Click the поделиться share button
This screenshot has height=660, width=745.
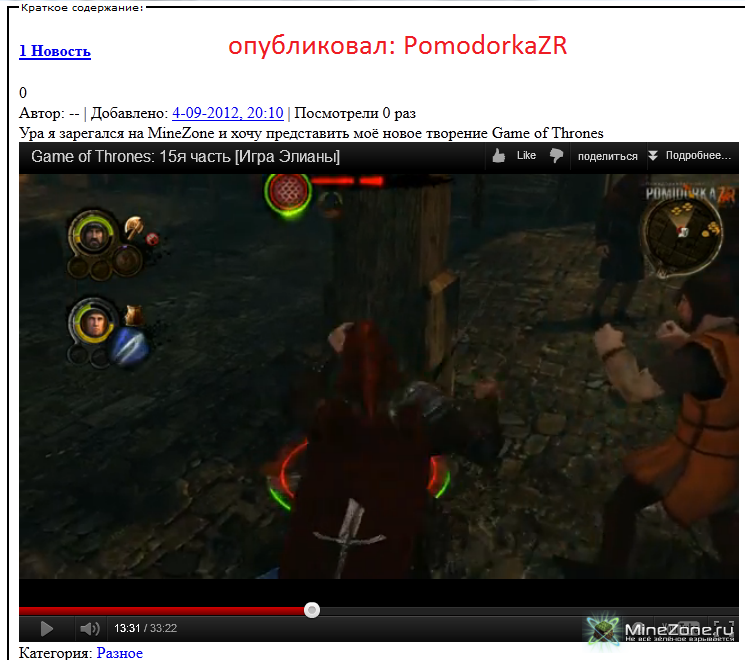[607, 156]
